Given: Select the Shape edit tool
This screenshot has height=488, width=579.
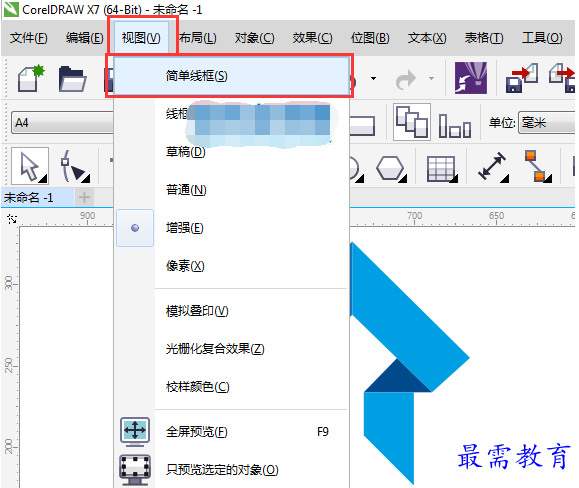Looking at the screenshot, I should (x=75, y=166).
